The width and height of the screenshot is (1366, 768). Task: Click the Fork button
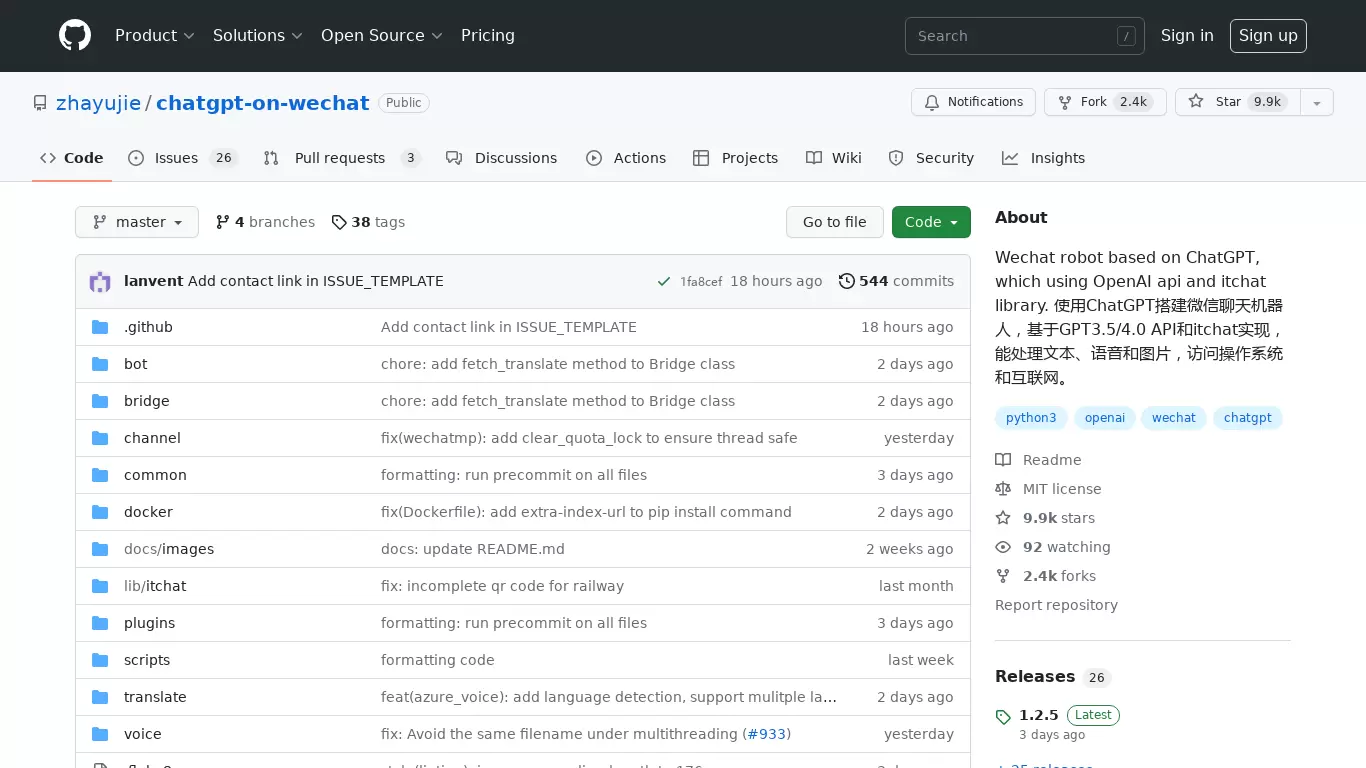[x=1105, y=102]
